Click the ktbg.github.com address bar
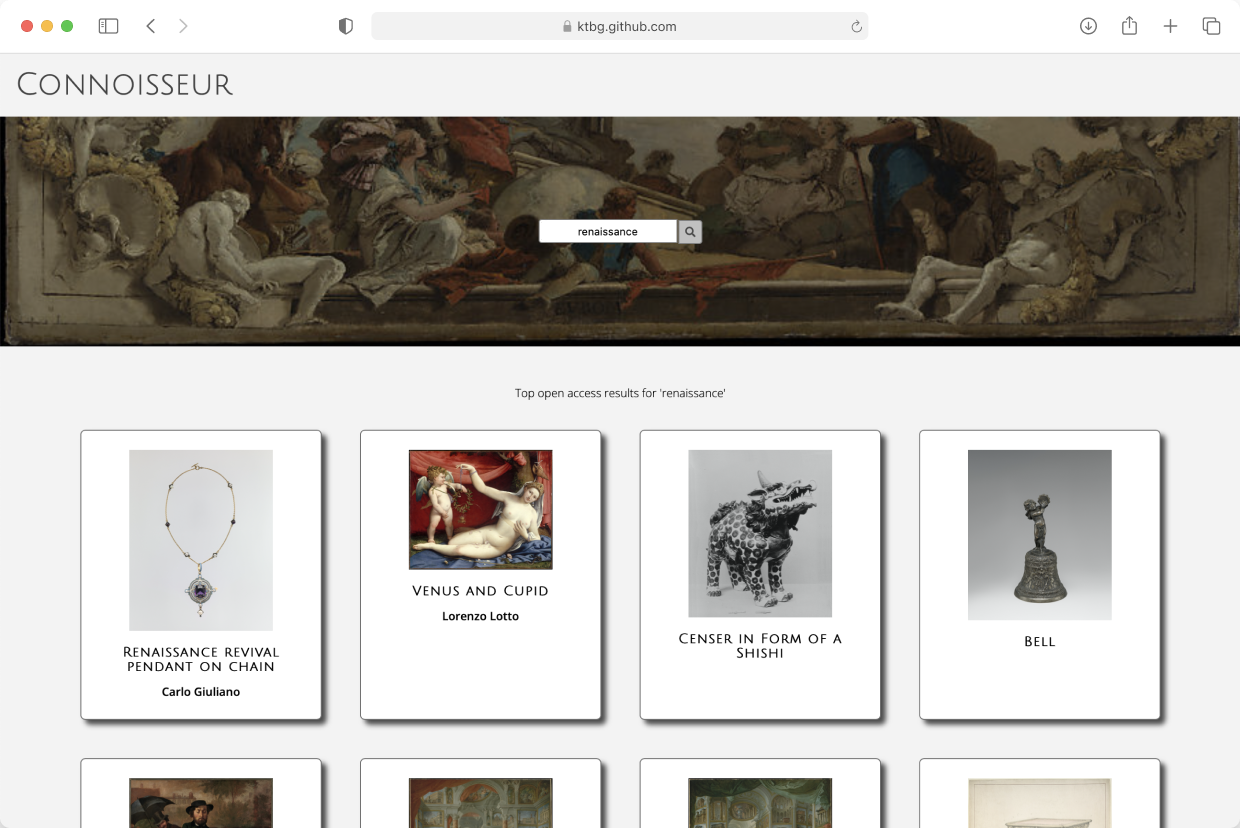 pos(619,26)
